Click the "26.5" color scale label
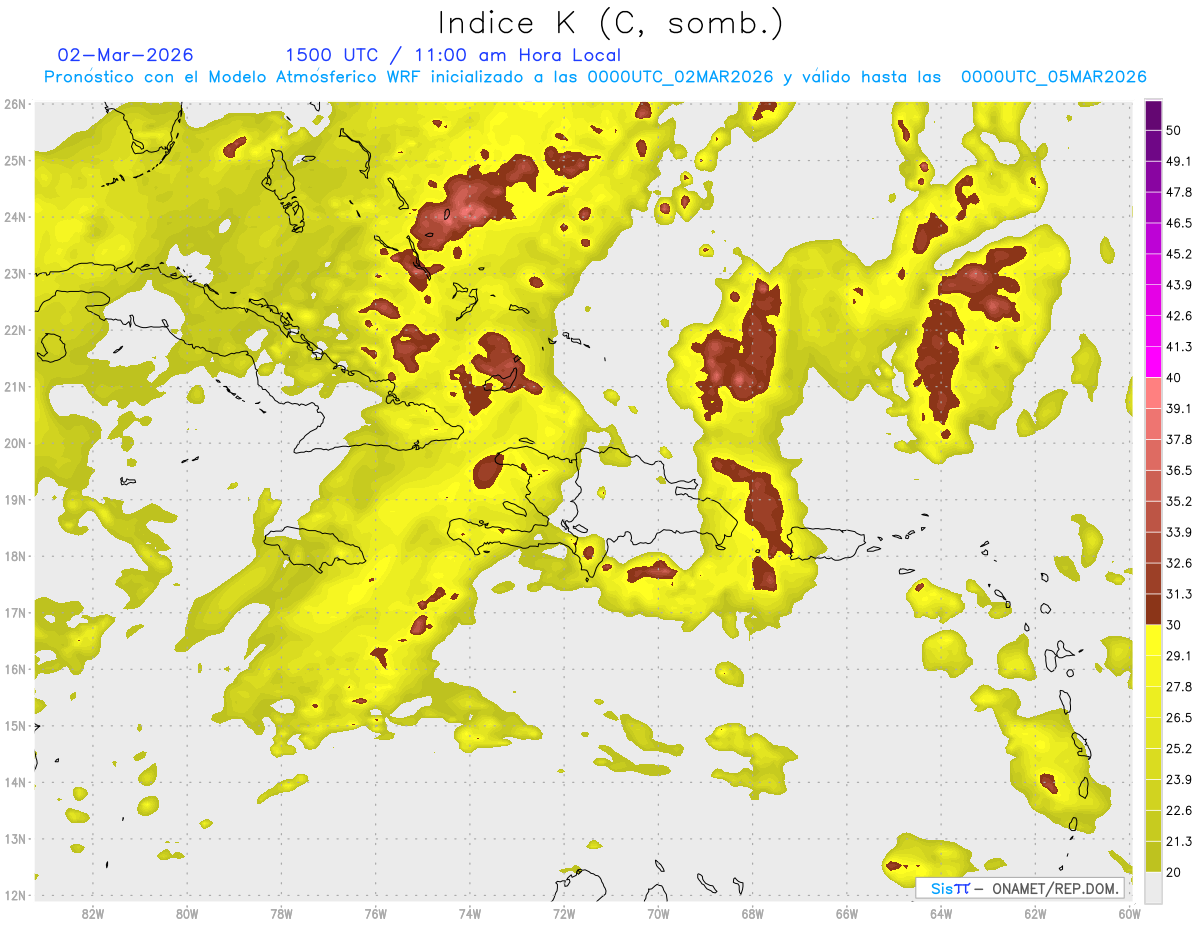The height and width of the screenshot is (927, 1200). pyautogui.click(x=1179, y=718)
